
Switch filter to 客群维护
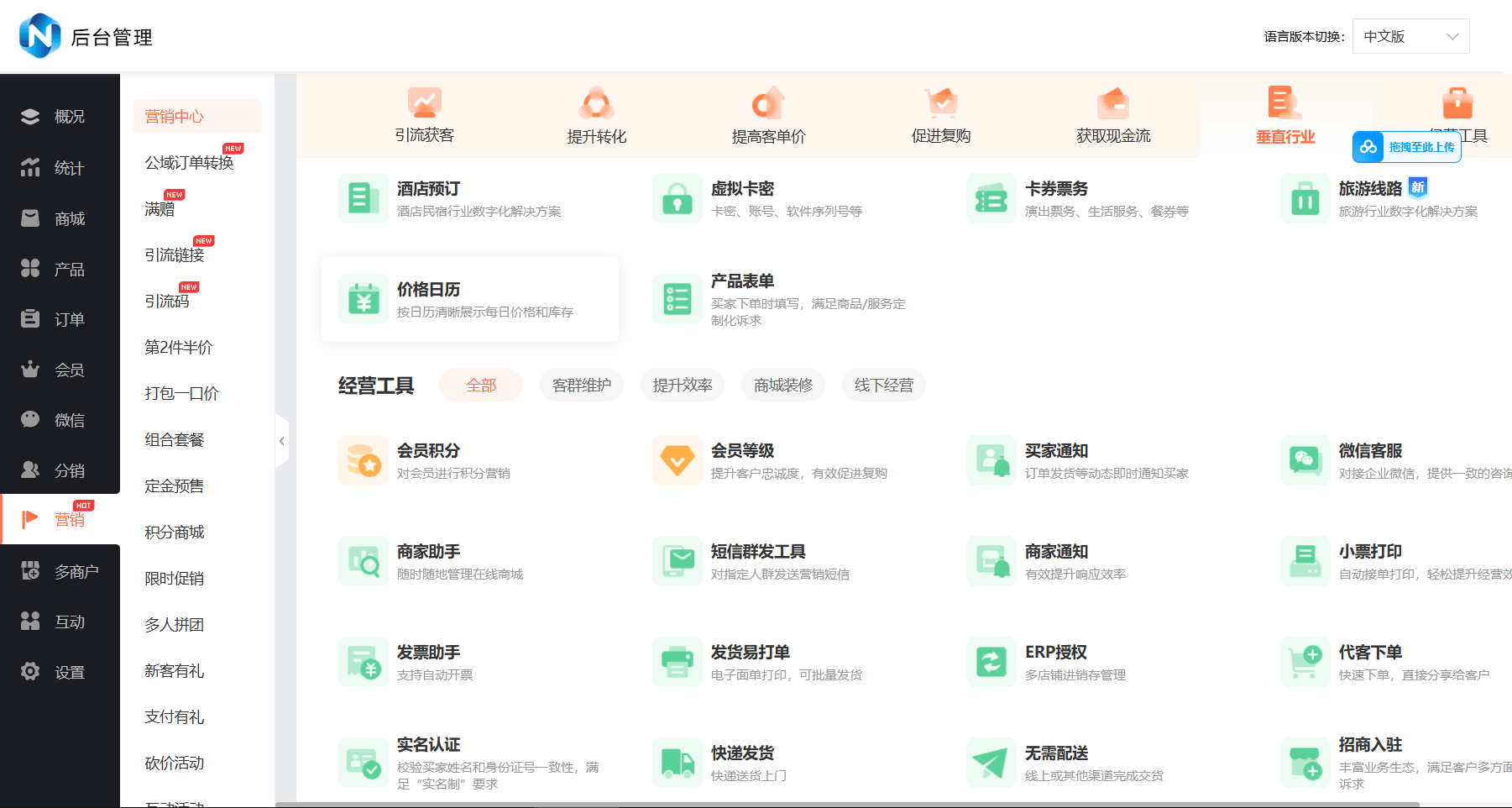(x=581, y=385)
